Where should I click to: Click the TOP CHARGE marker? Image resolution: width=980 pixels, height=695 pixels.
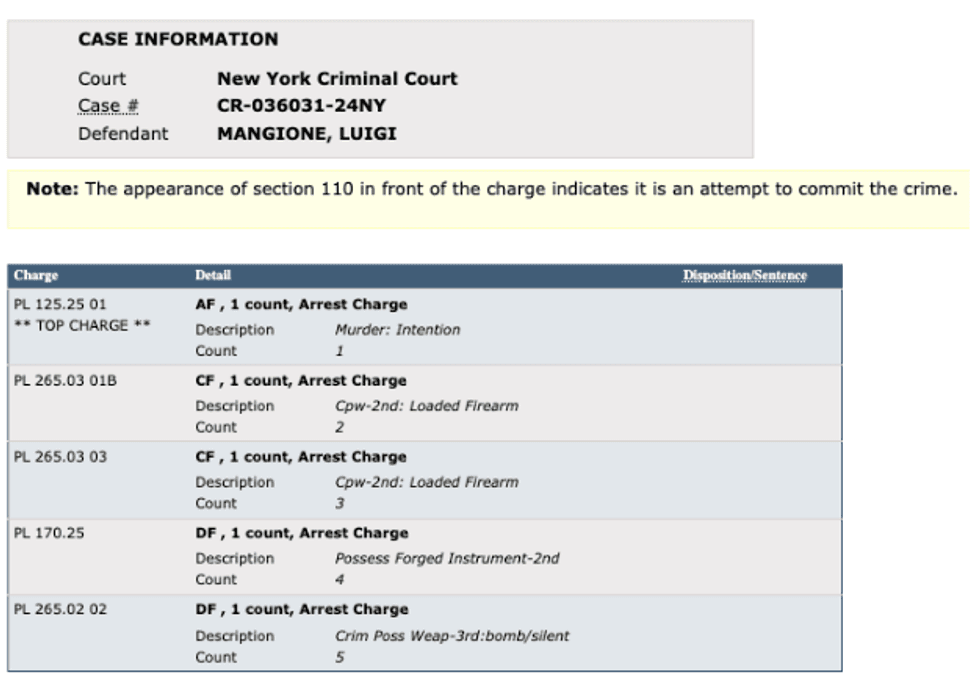pyautogui.click(x=82, y=326)
